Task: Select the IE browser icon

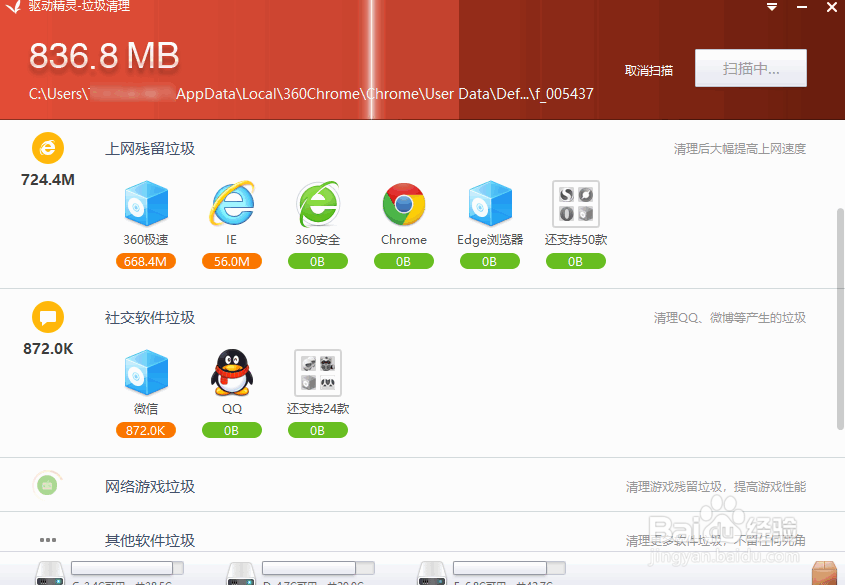Action: click(232, 204)
